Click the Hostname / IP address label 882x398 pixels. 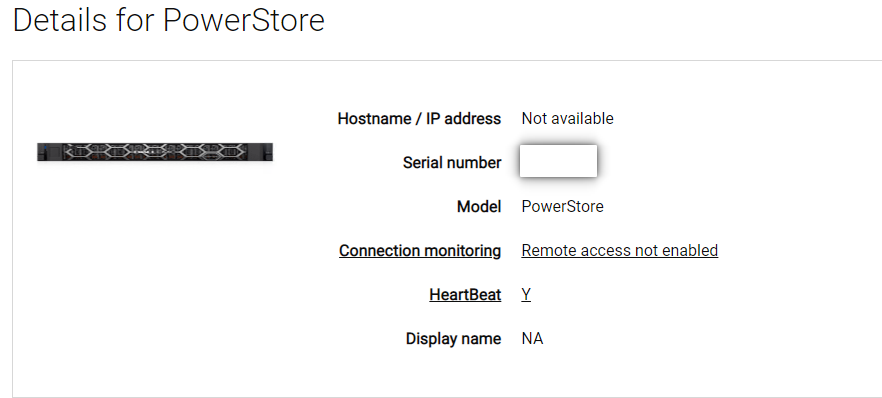coord(419,119)
